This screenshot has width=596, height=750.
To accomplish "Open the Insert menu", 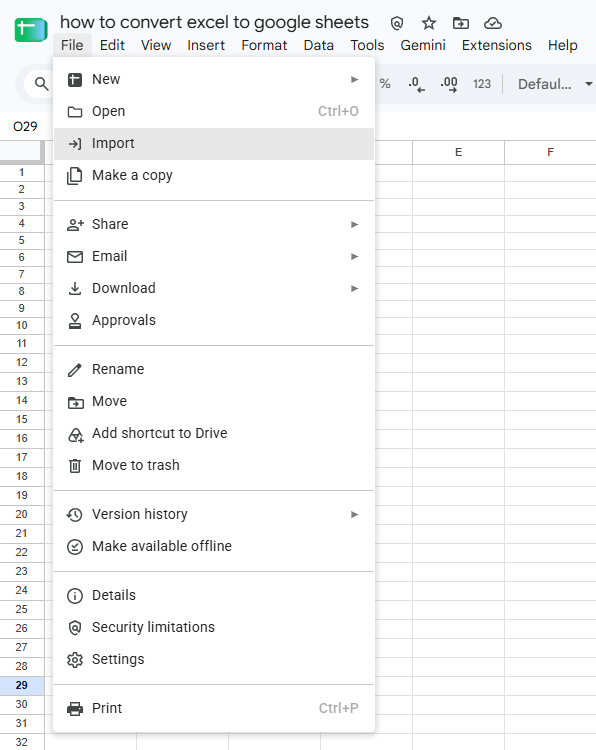I will [x=206, y=45].
